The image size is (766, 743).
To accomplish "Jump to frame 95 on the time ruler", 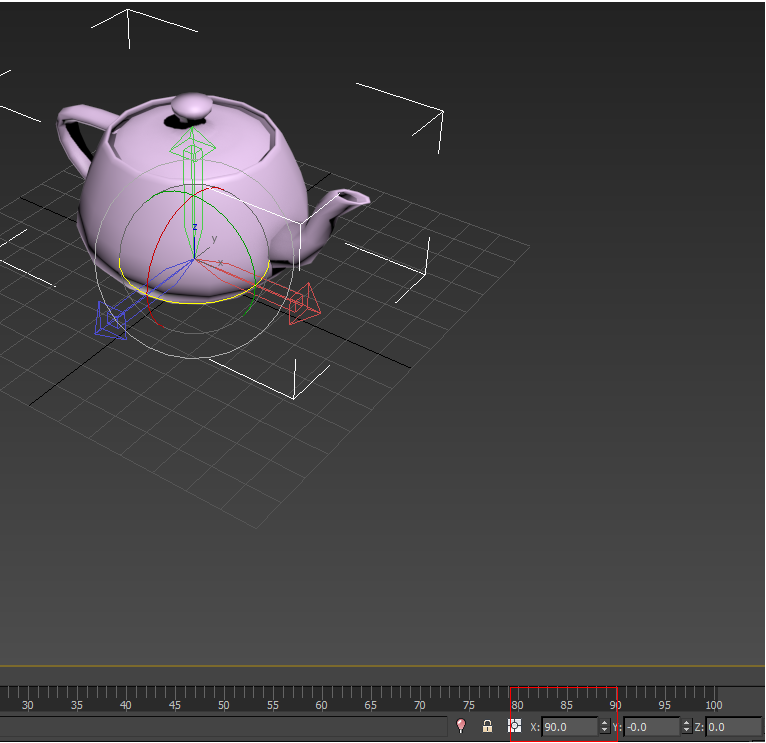I will [x=664, y=705].
